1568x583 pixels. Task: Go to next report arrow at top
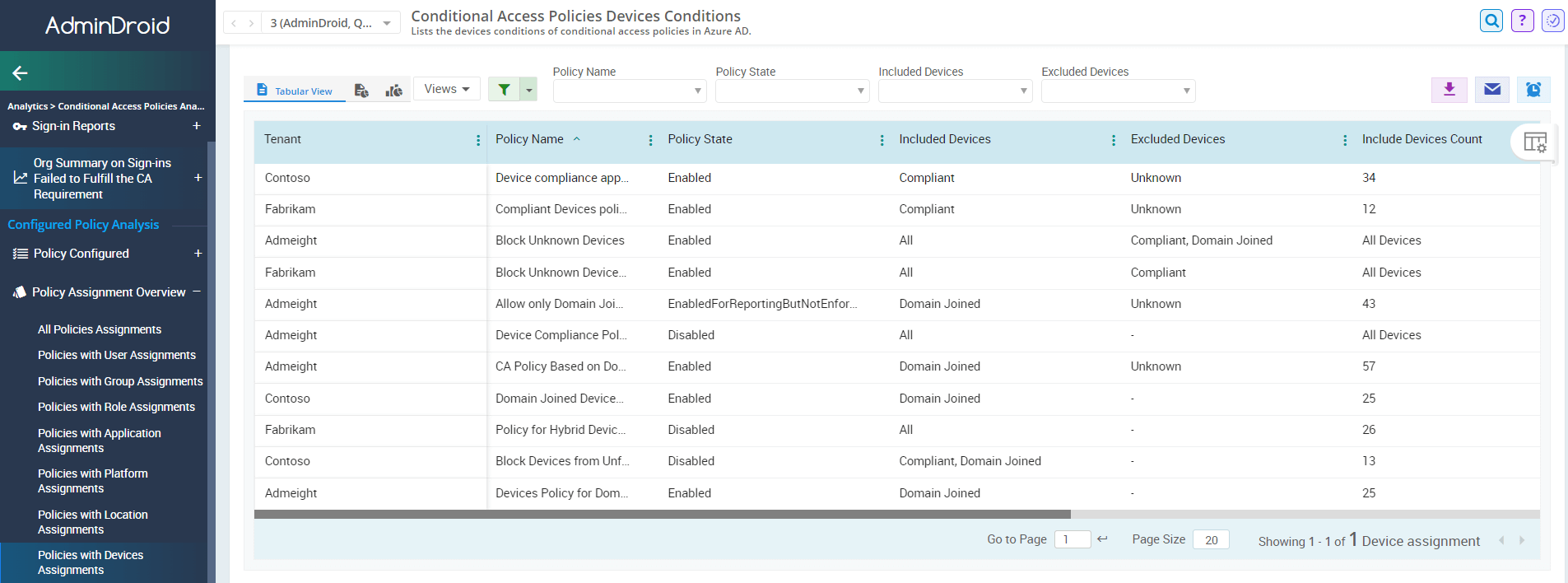[x=251, y=23]
